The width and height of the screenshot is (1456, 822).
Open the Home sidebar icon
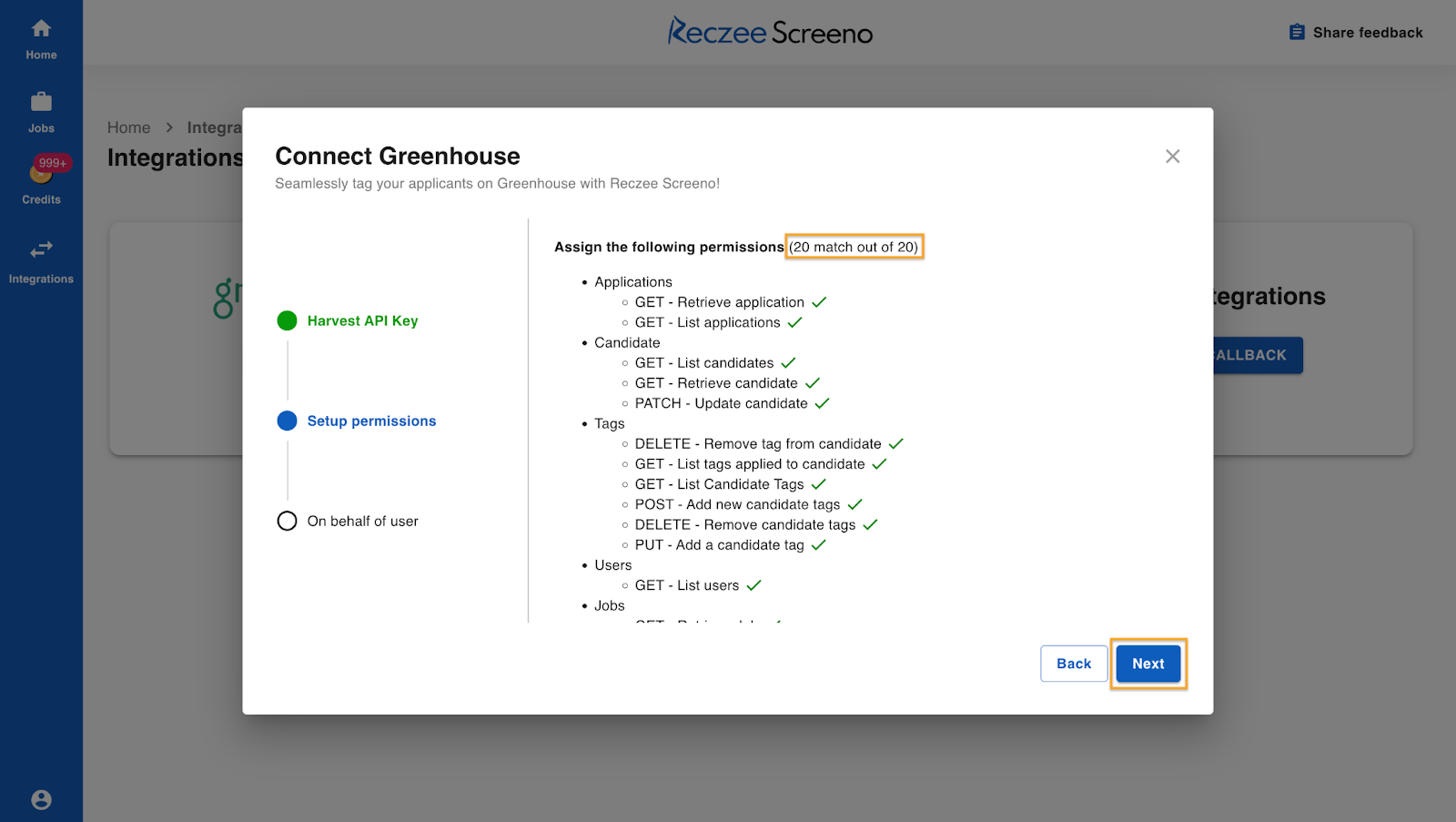coord(41,28)
